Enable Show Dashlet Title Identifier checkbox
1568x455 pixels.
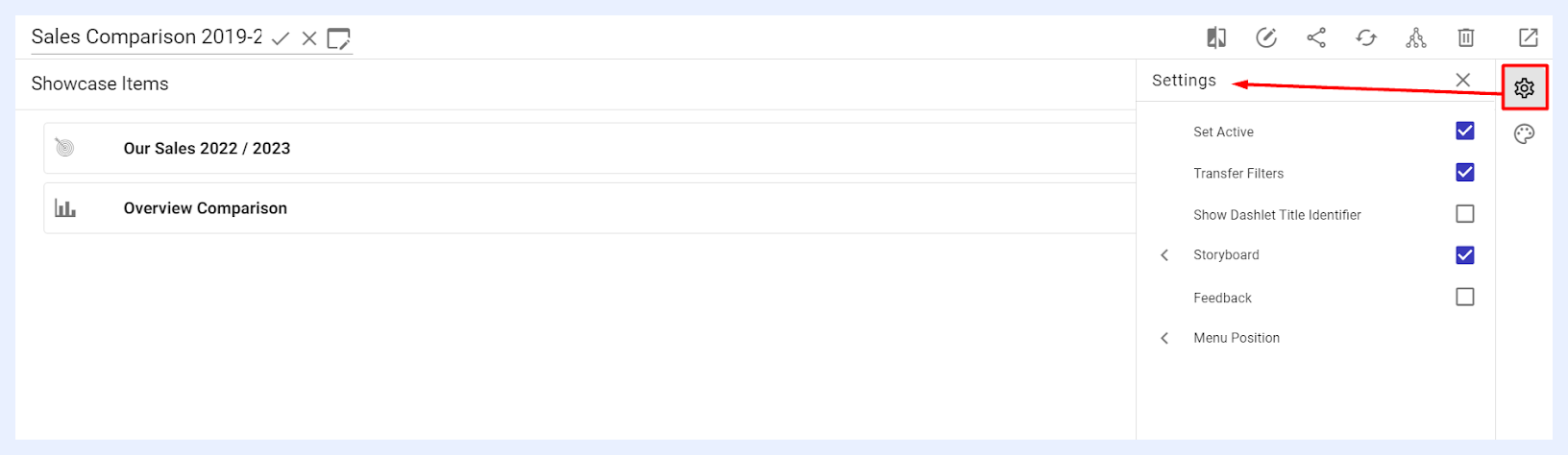pyautogui.click(x=1464, y=213)
